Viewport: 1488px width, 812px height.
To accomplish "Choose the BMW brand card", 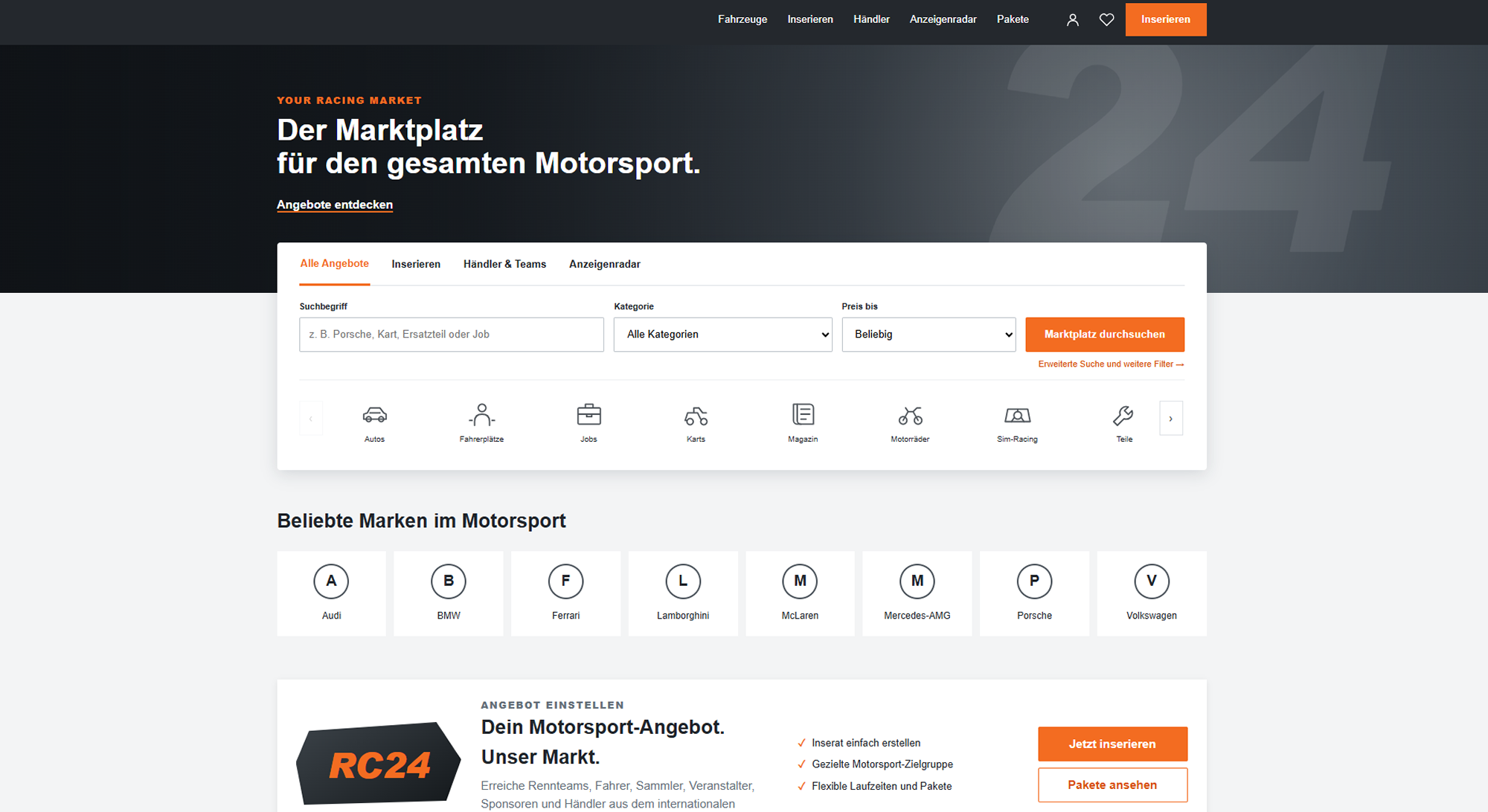I will pyautogui.click(x=449, y=593).
